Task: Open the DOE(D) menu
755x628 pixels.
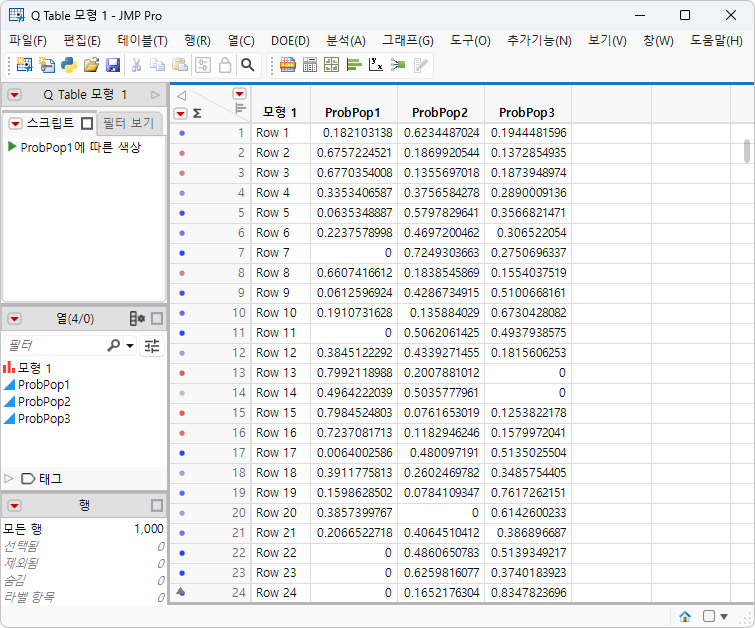Action: [290, 40]
